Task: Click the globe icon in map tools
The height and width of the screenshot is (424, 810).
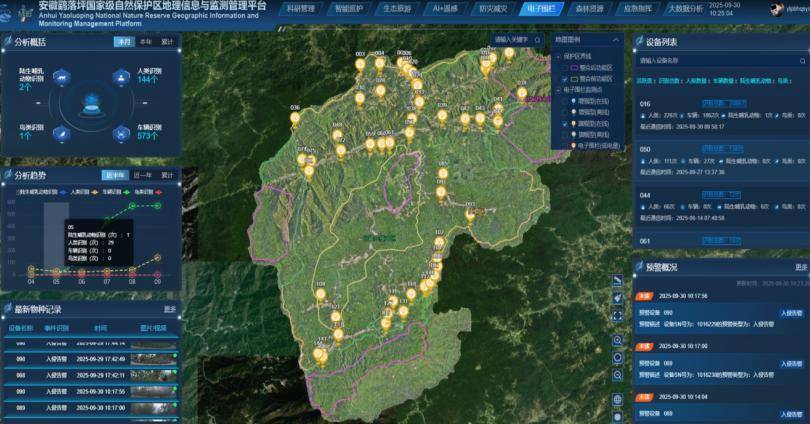Action: [x=618, y=400]
